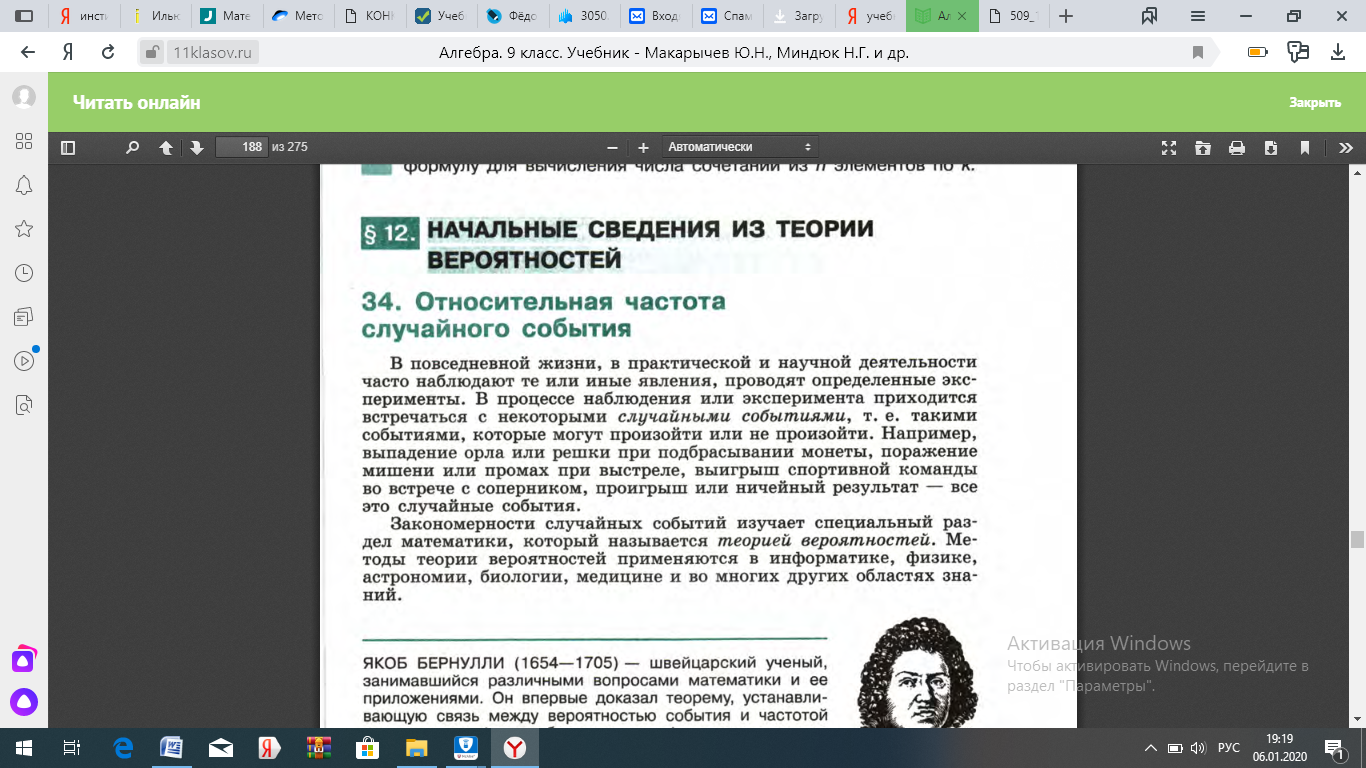Switch to the 'инсти' Yandex tab
This screenshot has width=1366, height=768.
(x=84, y=16)
